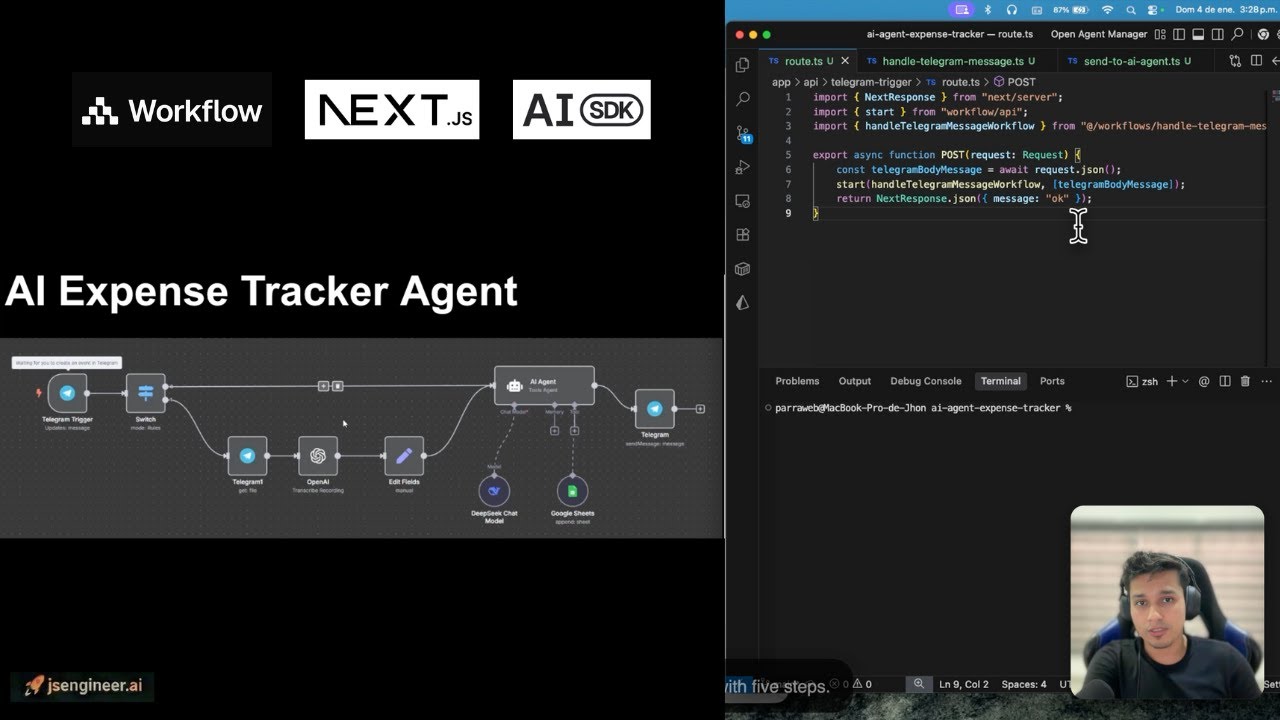Open Wi-Fi settings in macOS menu bar

pos(1107,10)
